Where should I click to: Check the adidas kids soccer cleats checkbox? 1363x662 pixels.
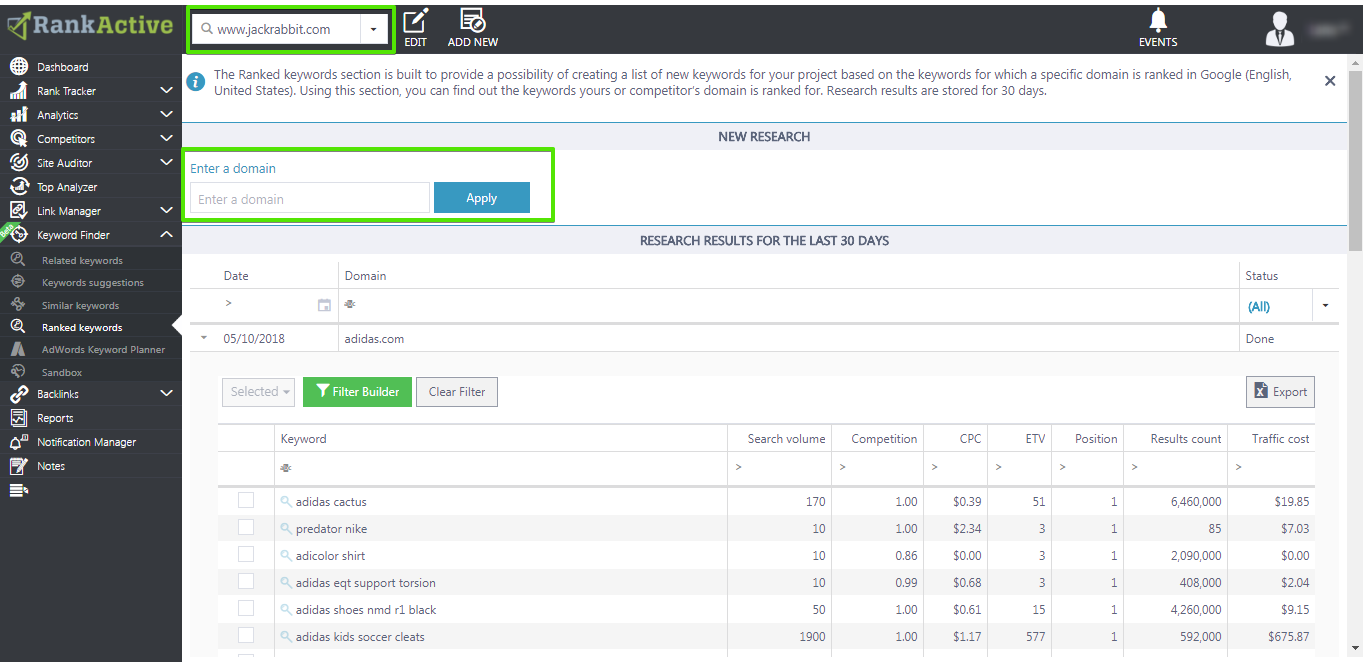246,635
